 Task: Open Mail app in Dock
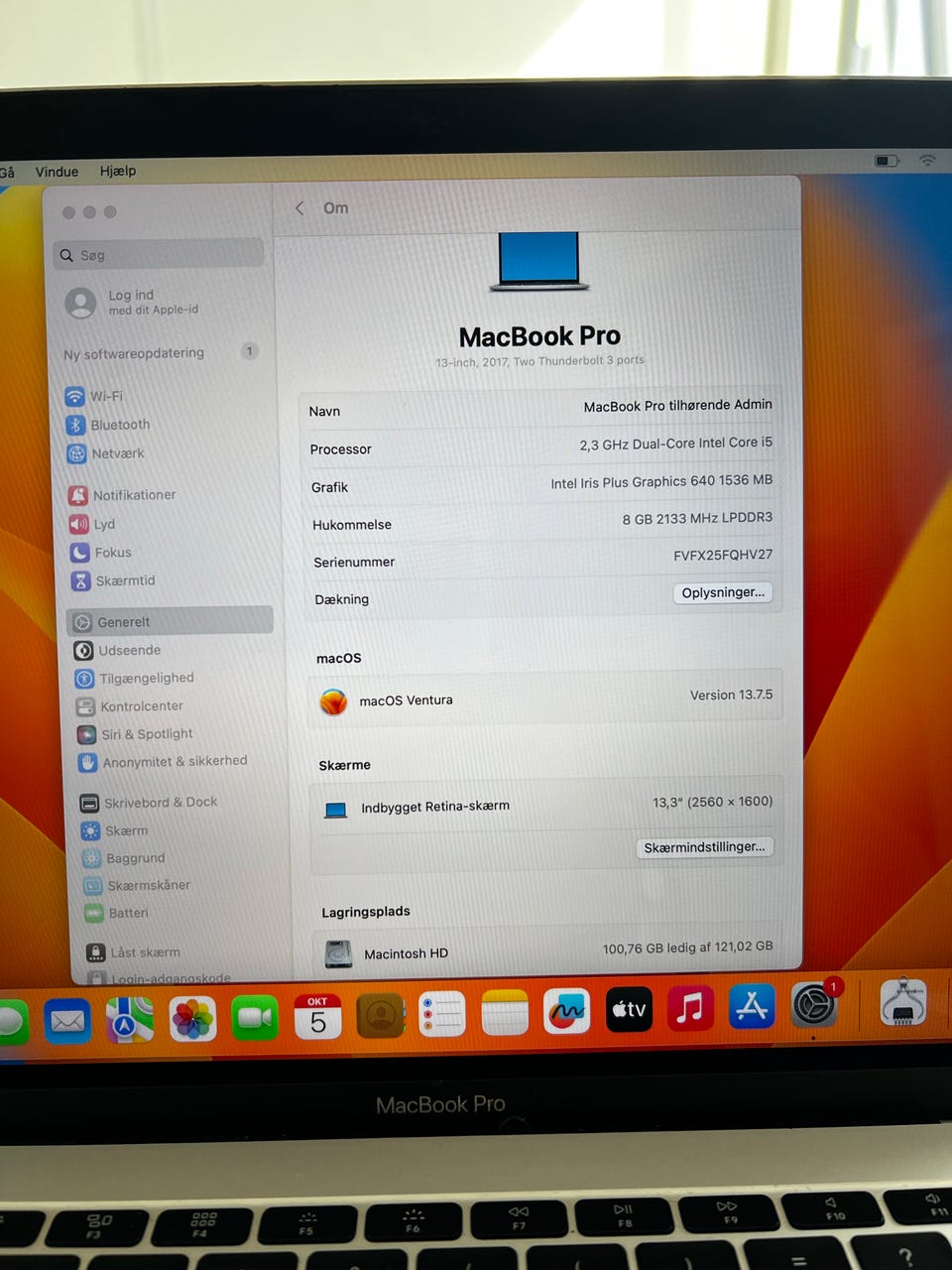click(67, 1021)
